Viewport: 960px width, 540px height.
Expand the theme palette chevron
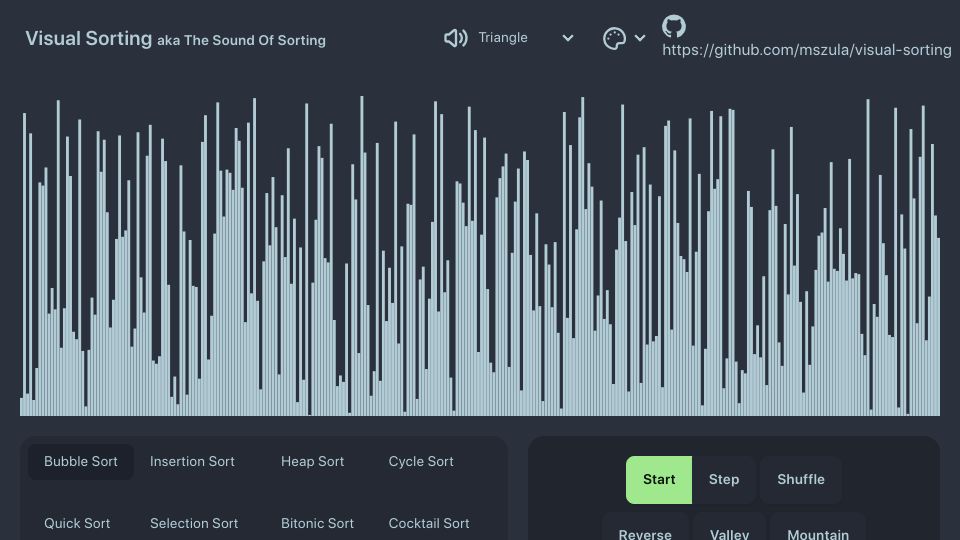click(640, 38)
